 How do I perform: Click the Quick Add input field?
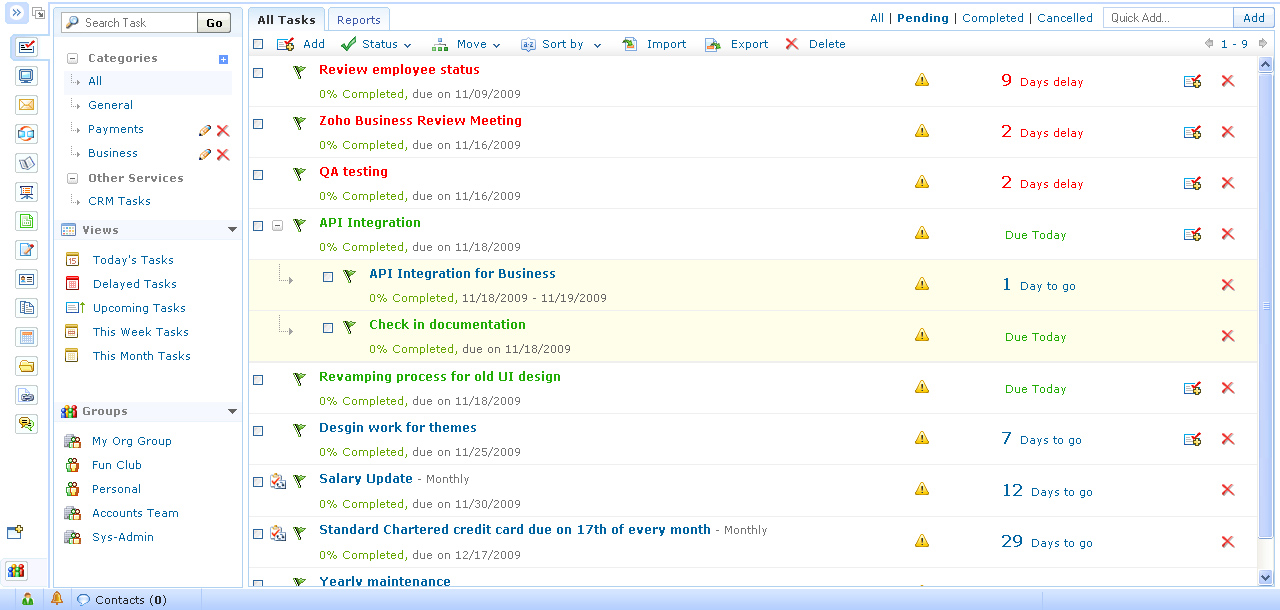[1167, 18]
